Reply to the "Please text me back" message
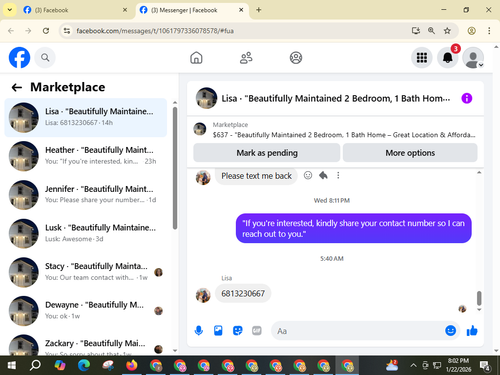 (x=323, y=175)
